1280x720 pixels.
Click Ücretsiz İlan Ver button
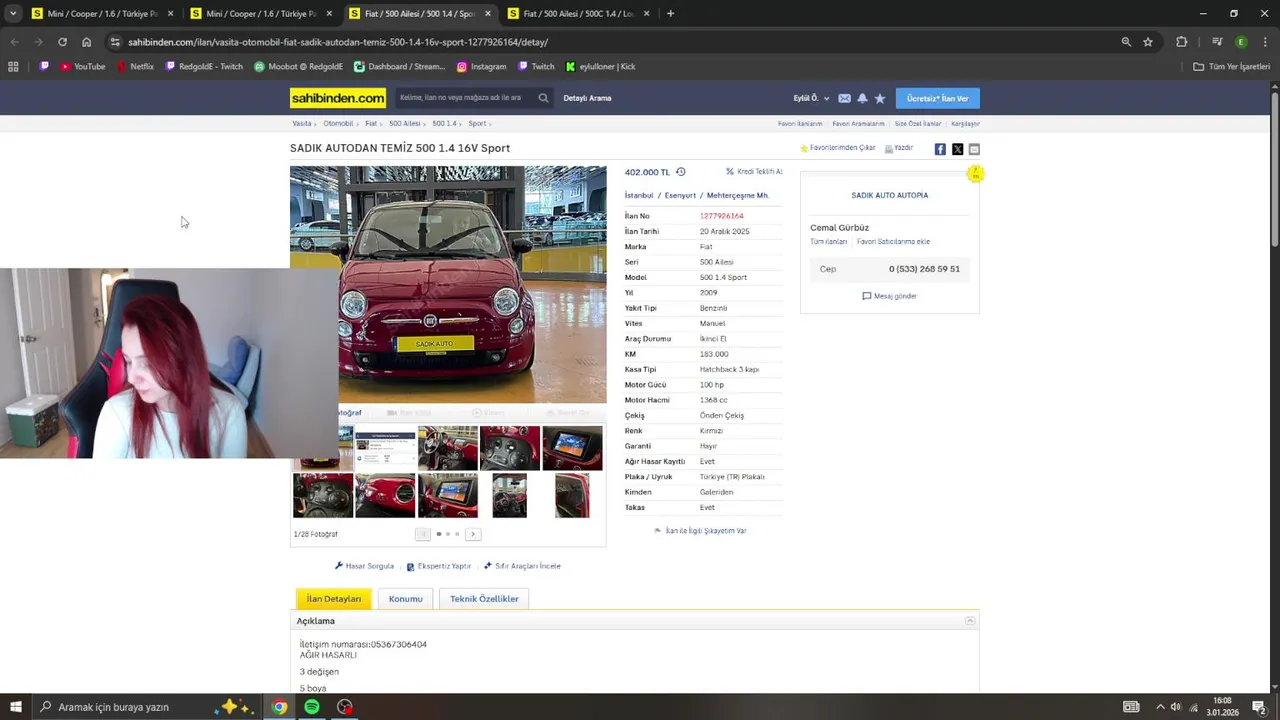937,98
